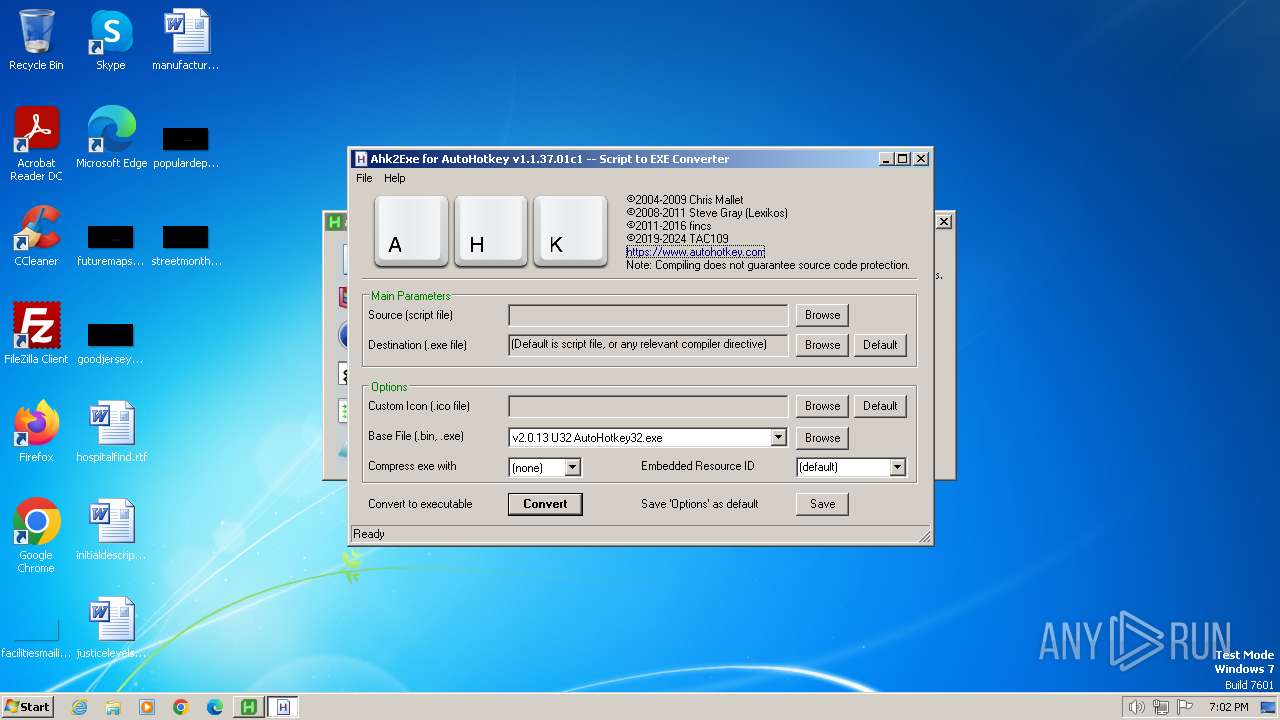This screenshot has height=720, width=1280.
Task: Click the Convert button
Action: tap(545, 504)
